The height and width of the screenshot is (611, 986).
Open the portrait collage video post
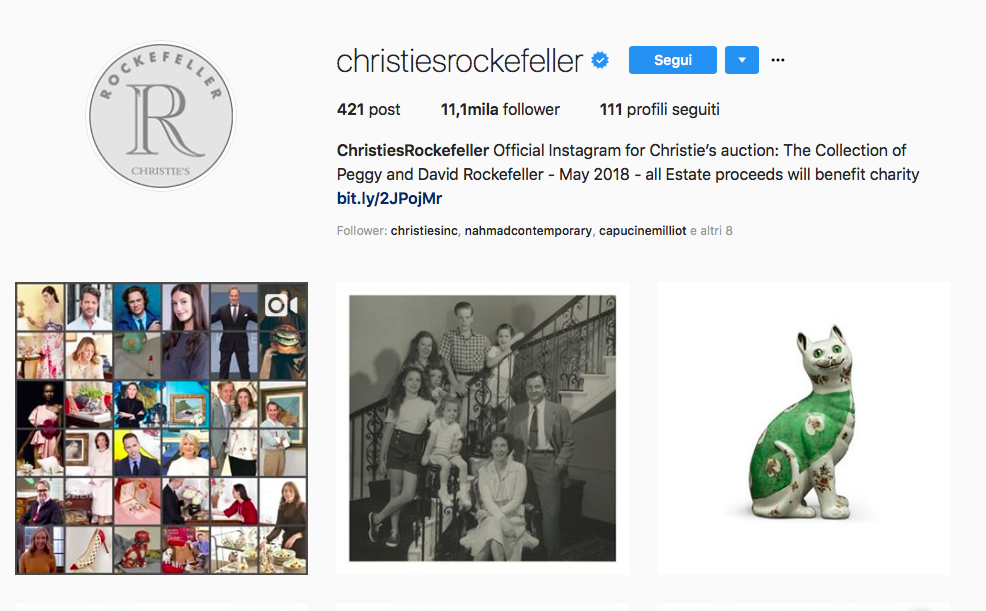click(x=162, y=428)
